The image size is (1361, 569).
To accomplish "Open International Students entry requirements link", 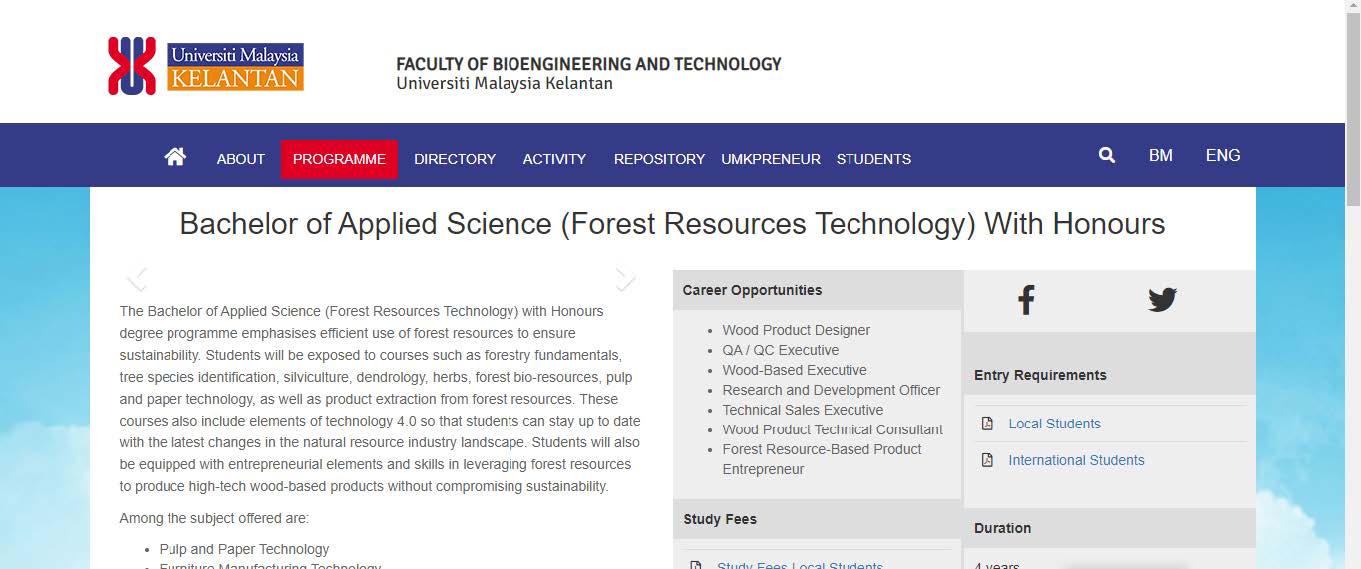I will [1076, 460].
